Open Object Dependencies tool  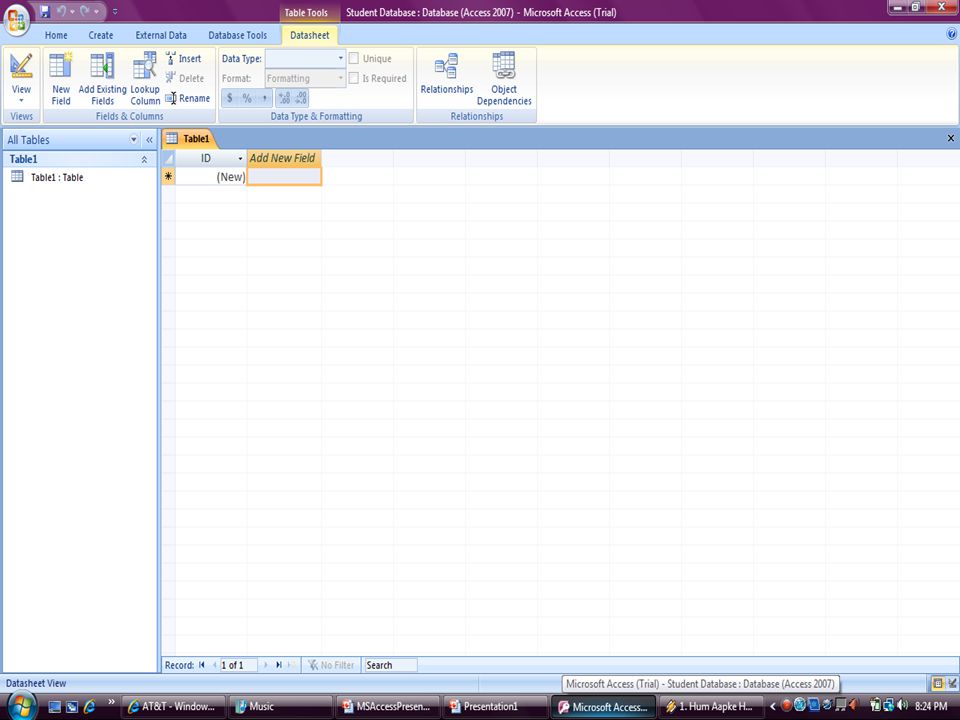pyautogui.click(x=504, y=78)
